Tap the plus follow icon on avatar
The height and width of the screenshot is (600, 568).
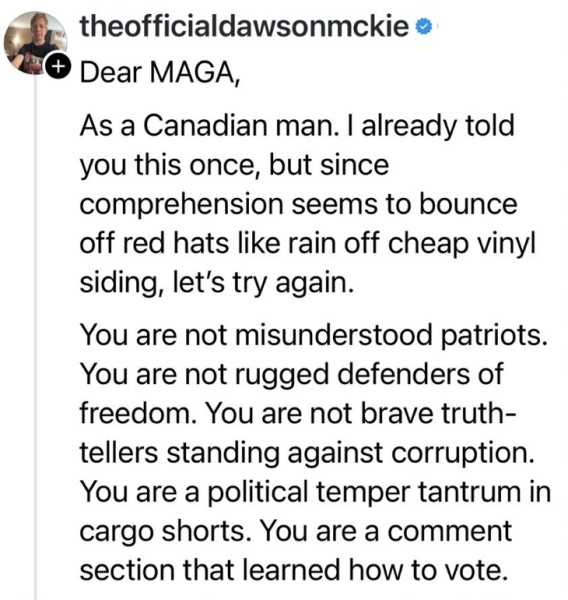(x=58, y=66)
